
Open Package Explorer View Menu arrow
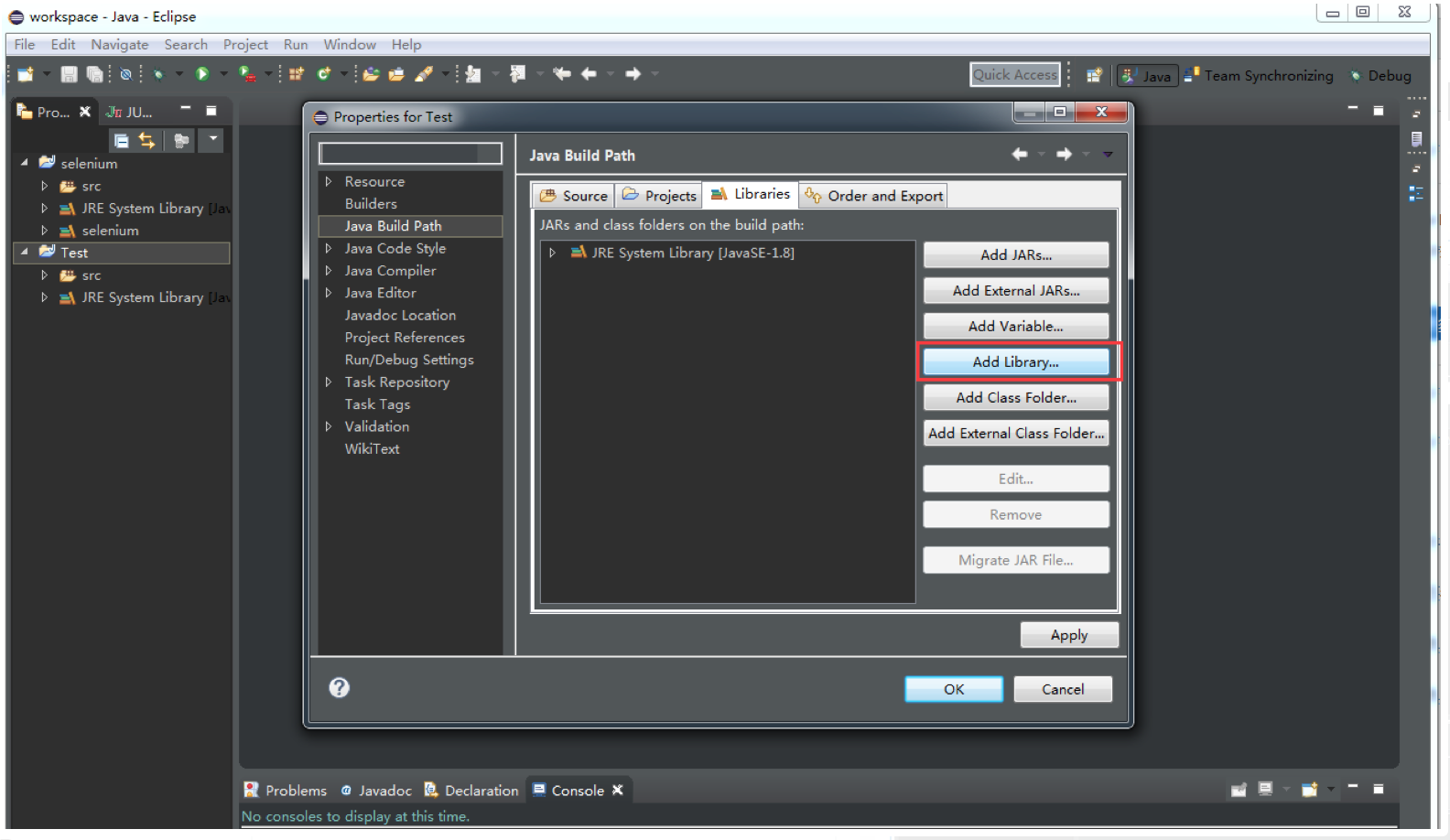(213, 140)
